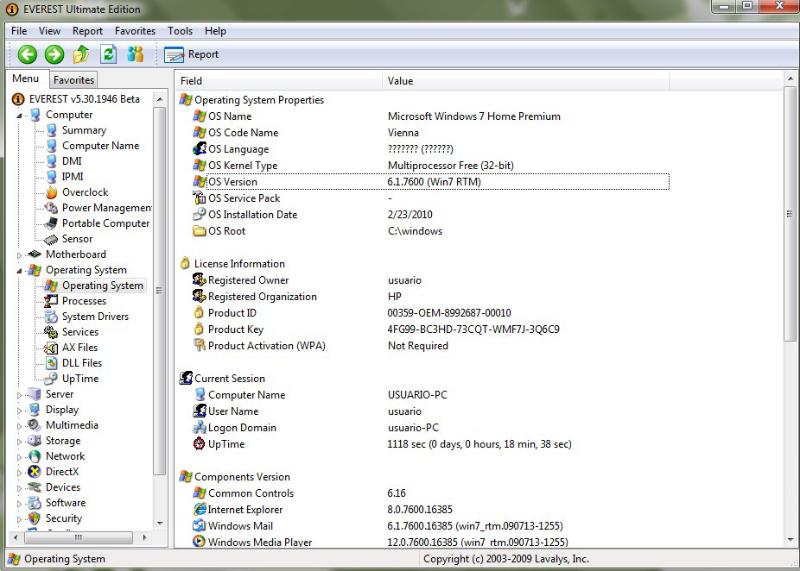This screenshot has width=800, height=571.
Task: Open the Services gears icon
Action: point(52,332)
